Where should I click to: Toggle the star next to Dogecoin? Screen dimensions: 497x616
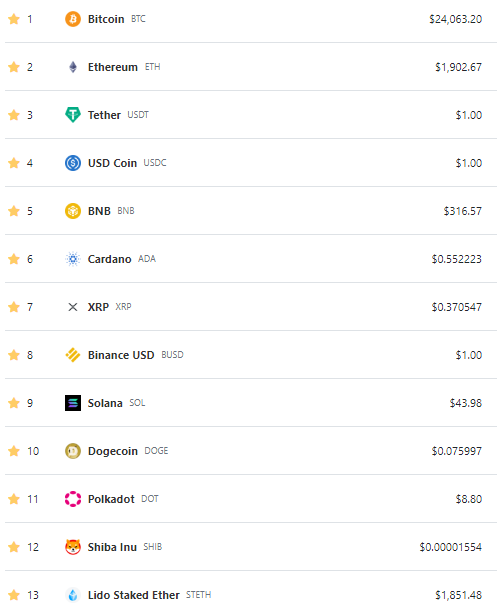coord(14,451)
